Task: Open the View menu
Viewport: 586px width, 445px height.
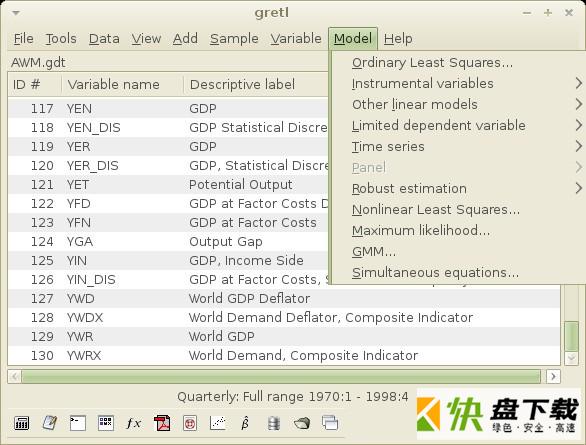Action: 146,38
